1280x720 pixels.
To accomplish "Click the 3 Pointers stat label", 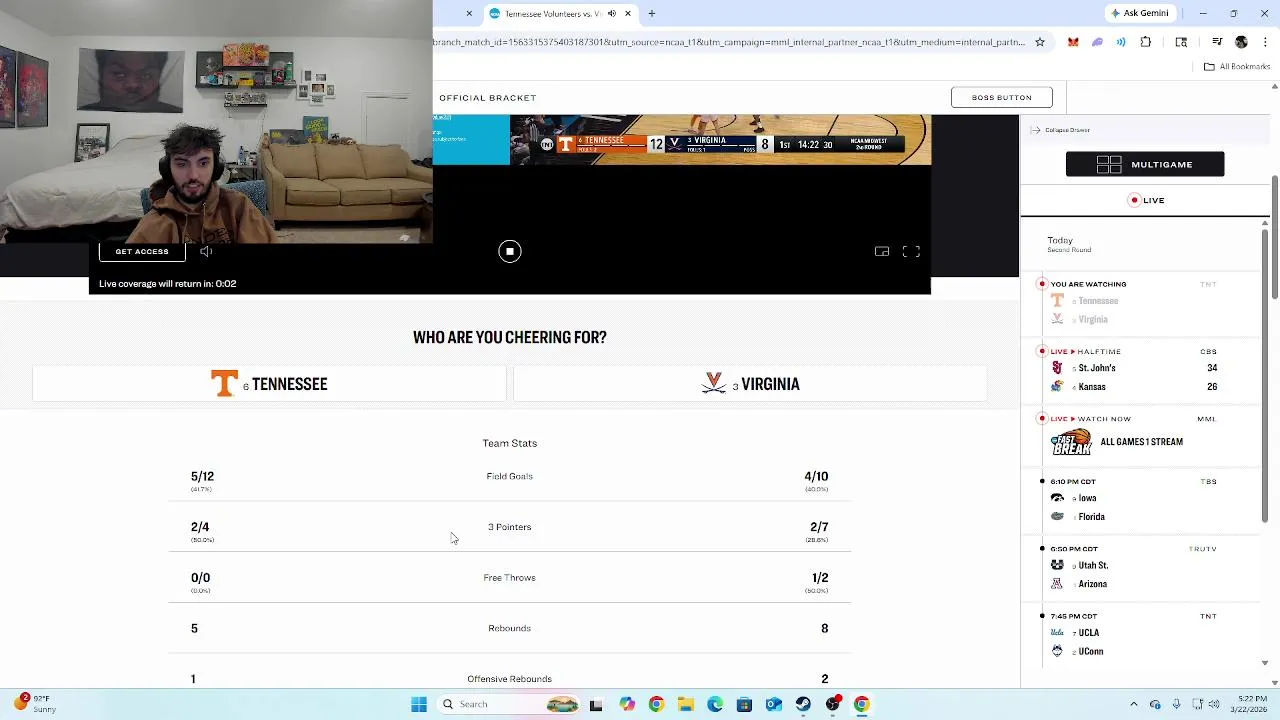I will click(x=509, y=527).
